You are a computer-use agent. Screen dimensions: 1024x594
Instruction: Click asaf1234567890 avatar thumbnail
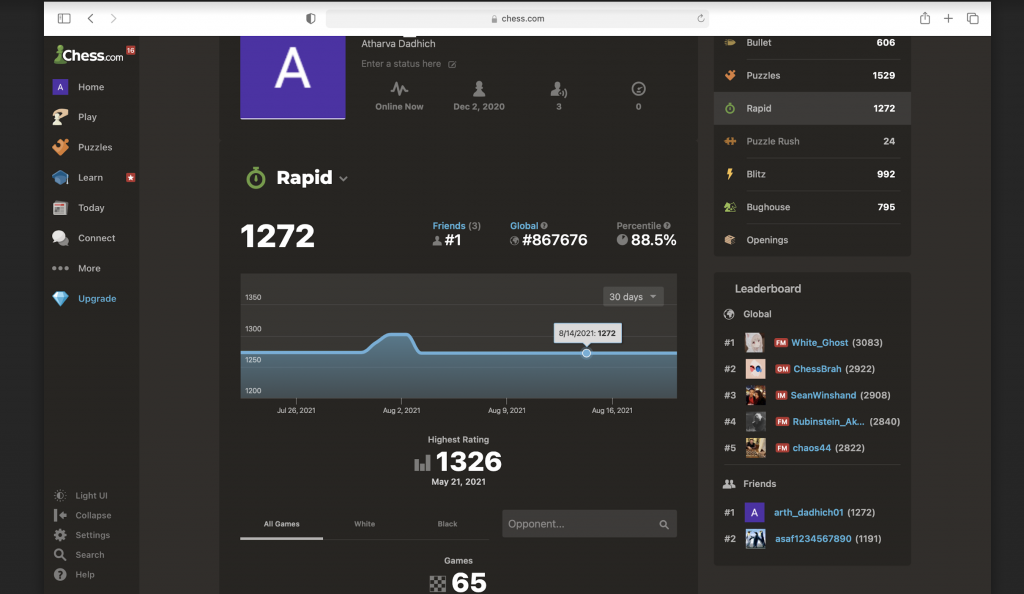pyautogui.click(x=755, y=539)
